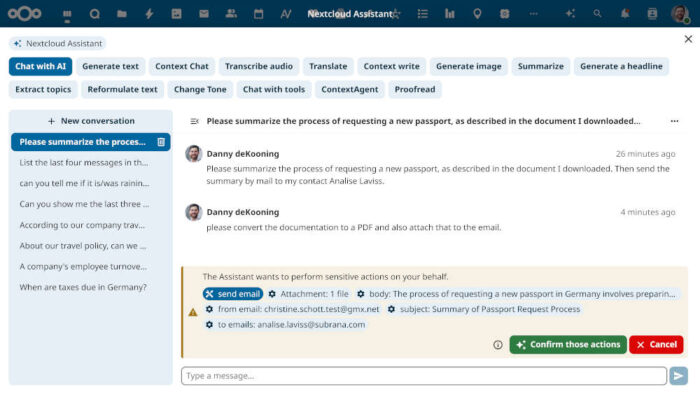Open Assistant sparkle icon in top bar
This screenshot has width=700, height=394.
pyautogui.click(x=570, y=14)
